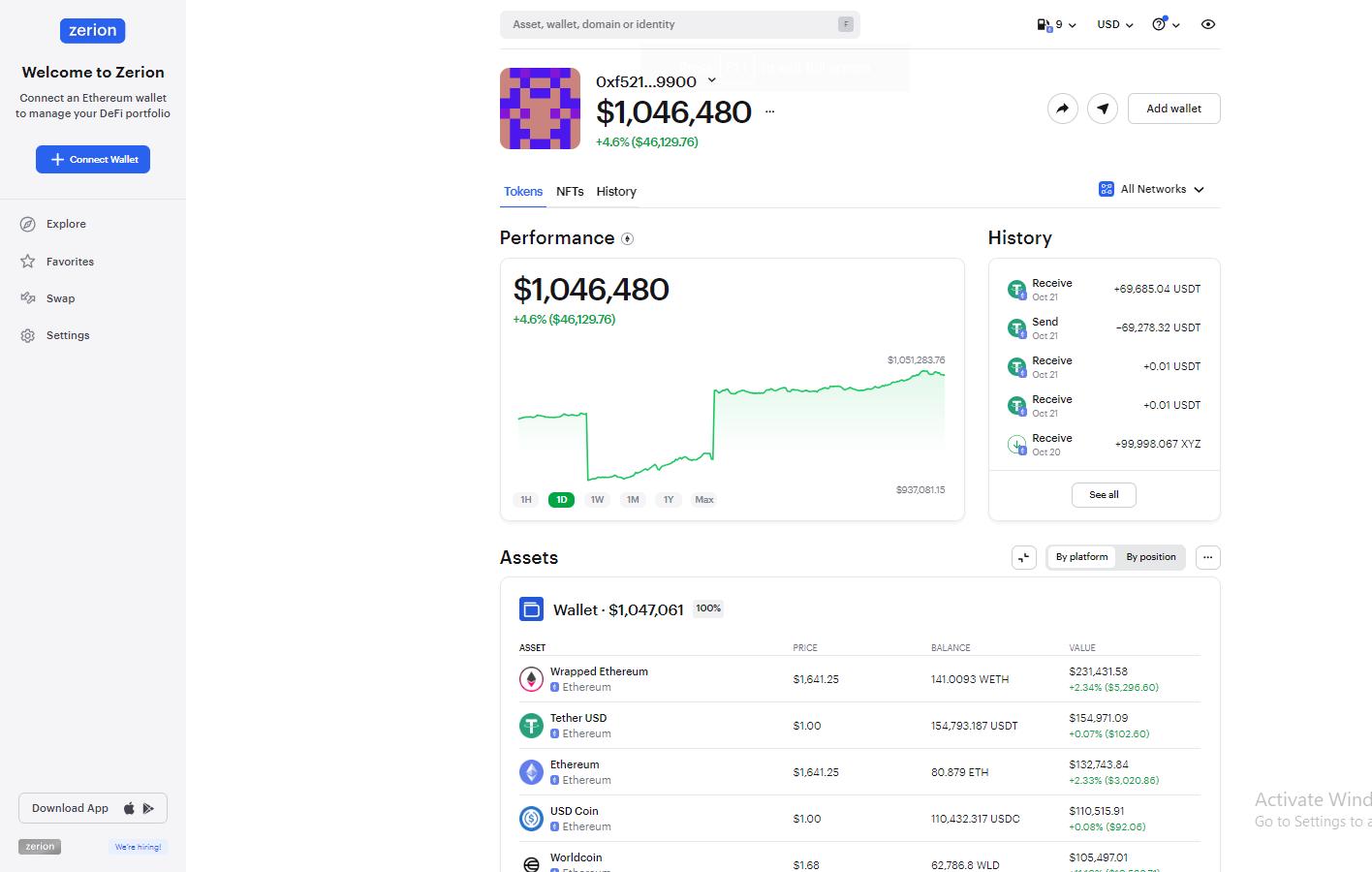The width and height of the screenshot is (1372, 872).
Task: Go to Explore in sidebar
Action: click(x=66, y=224)
